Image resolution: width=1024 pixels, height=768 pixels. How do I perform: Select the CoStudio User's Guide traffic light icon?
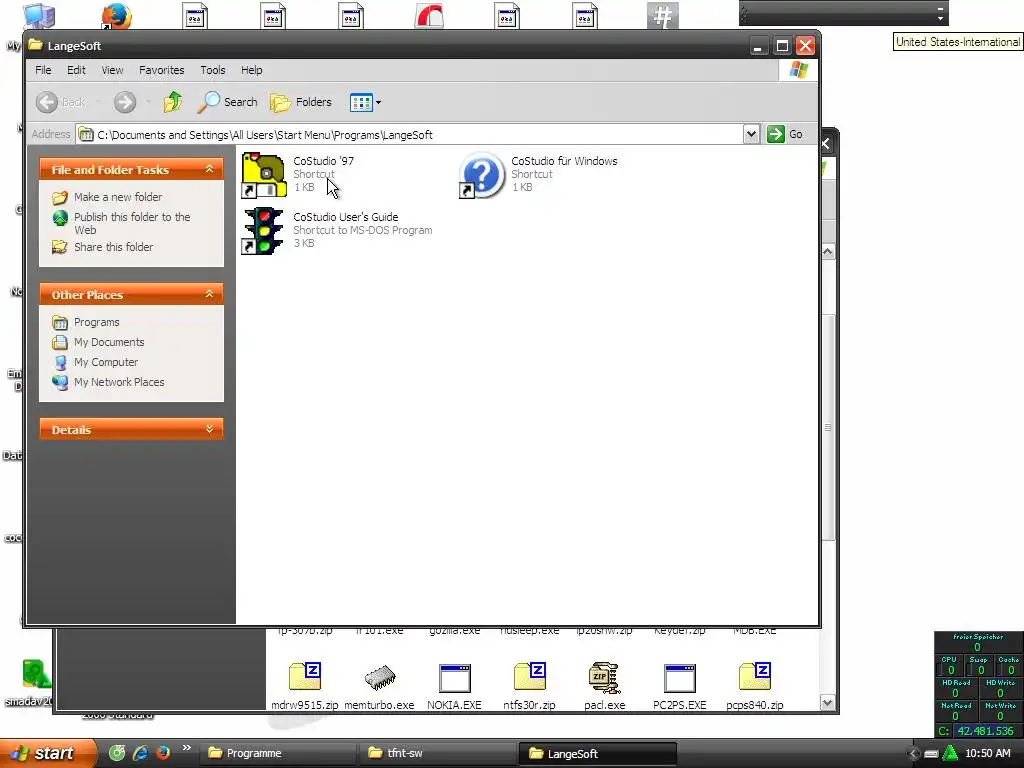tap(263, 231)
